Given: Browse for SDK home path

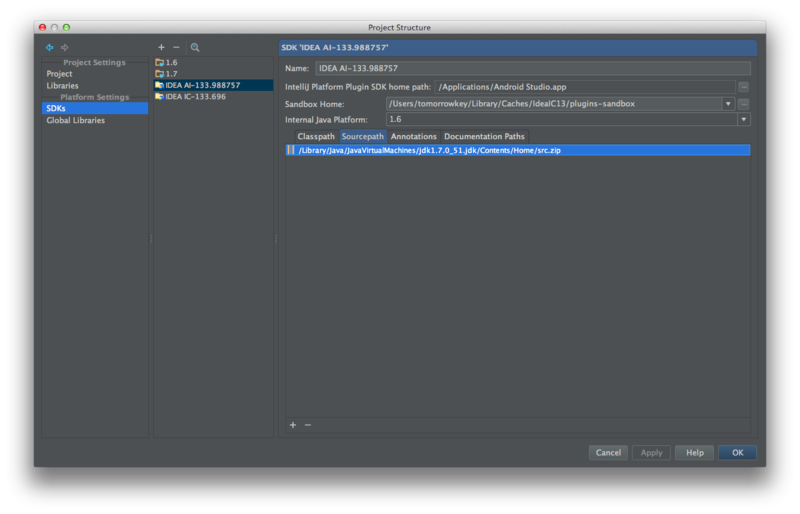Looking at the screenshot, I should (744, 87).
